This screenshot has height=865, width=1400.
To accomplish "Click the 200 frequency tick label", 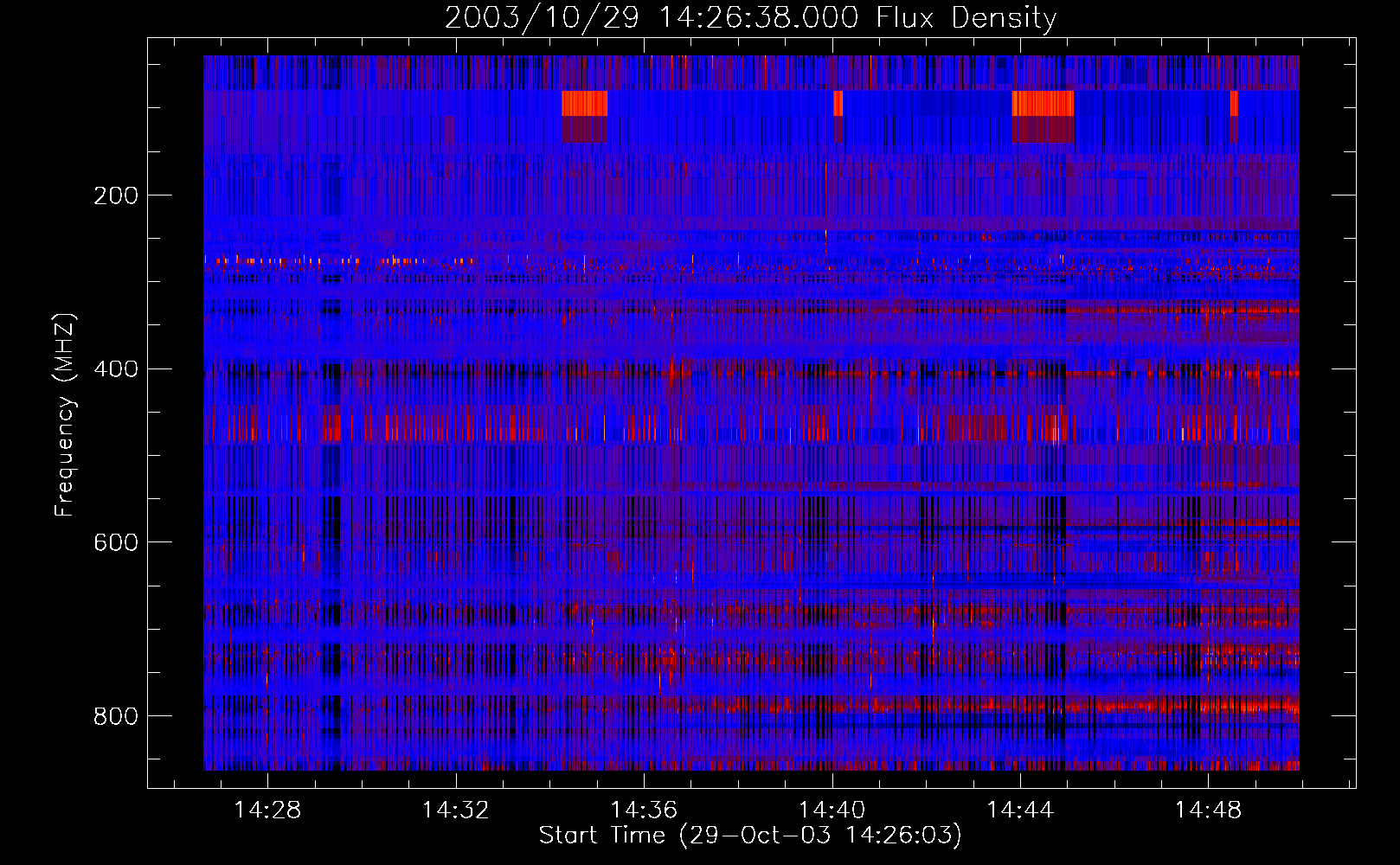I will click(x=116, y=195).
